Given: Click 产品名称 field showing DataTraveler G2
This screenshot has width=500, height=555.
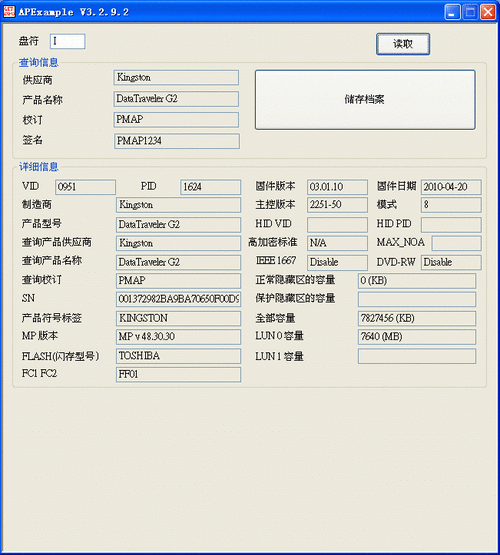Looking at the screenshot, I should [176, 99].
